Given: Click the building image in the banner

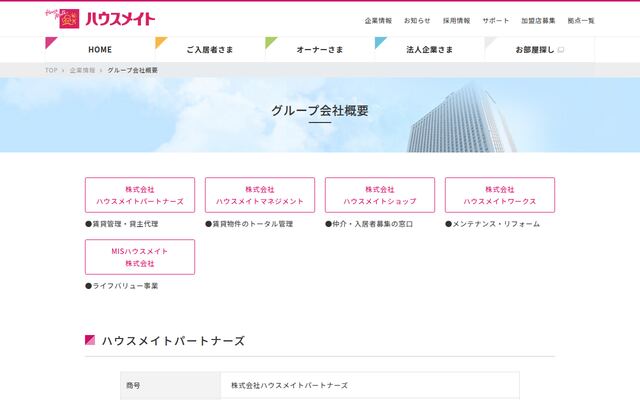Looking at the screenshot, I should tap(461, 118).
